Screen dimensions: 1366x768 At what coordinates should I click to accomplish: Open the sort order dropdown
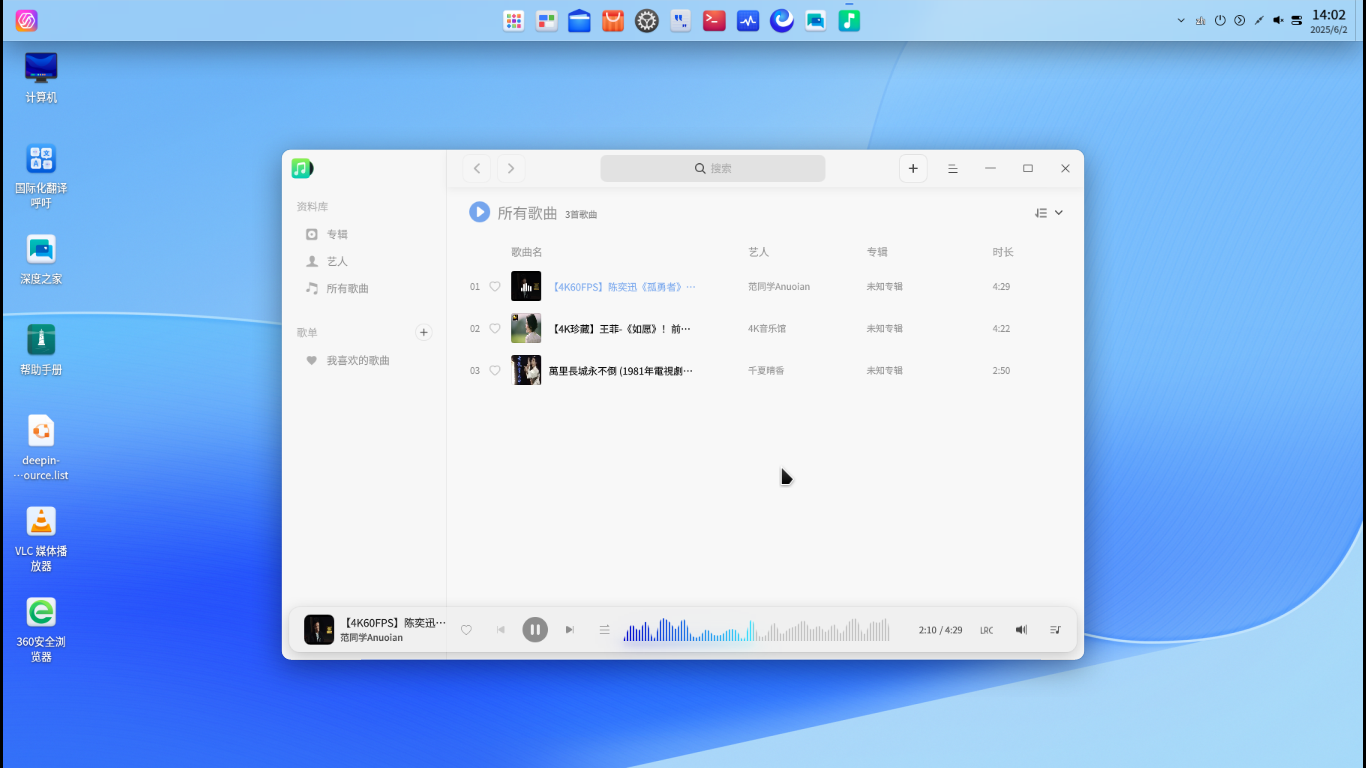[x=1049, y=213]
